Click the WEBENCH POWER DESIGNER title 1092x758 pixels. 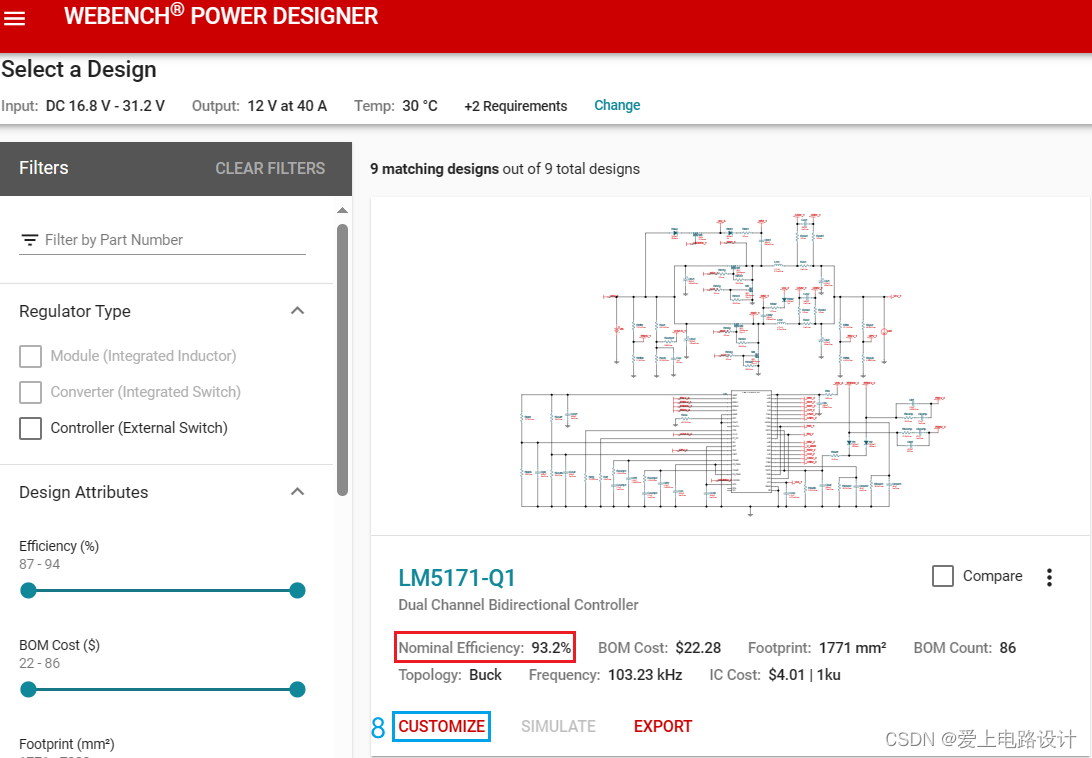pos(221,15)
